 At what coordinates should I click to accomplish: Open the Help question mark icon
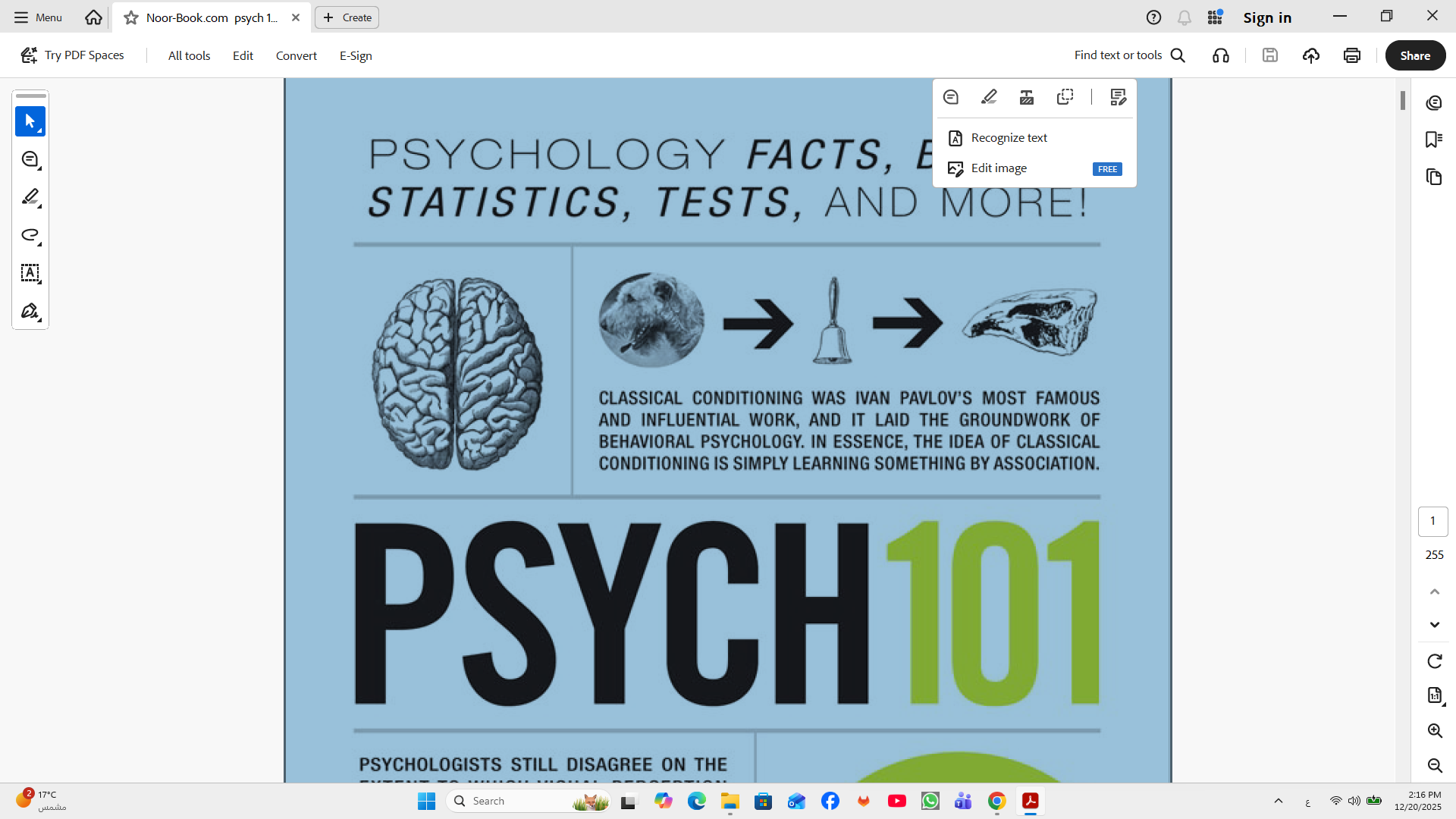point(1153,17)
